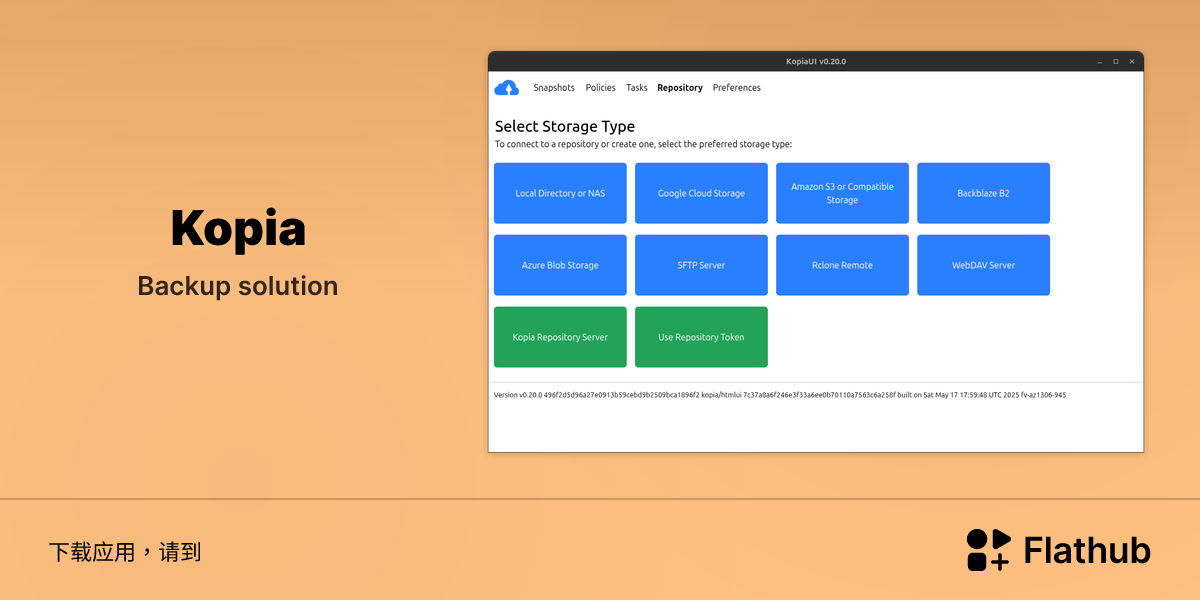The width and height of the screenshot is (1200, 600).
Task: Click the Flathub logo icon
Action: (989, 550)
